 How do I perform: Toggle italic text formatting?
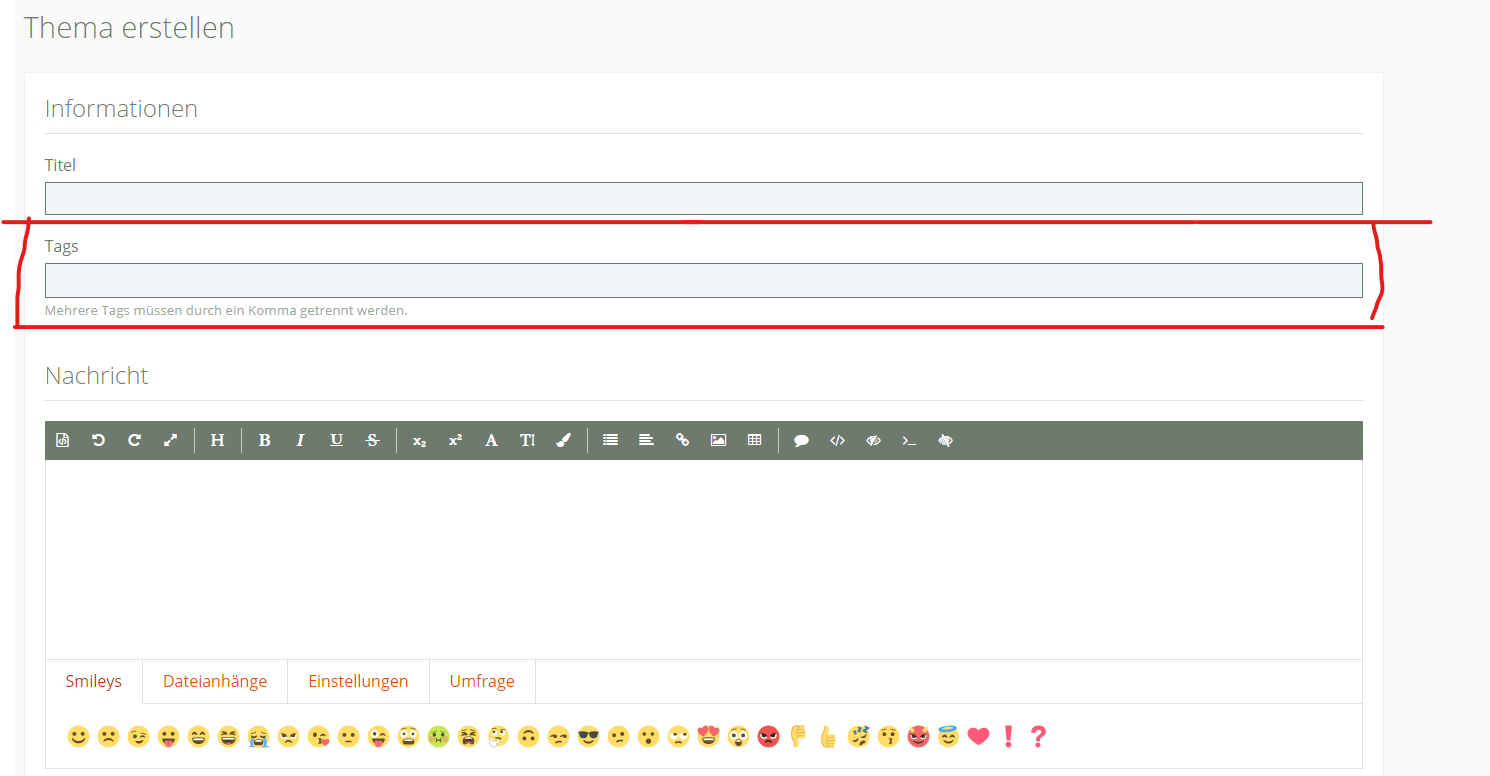click(300, 440)
